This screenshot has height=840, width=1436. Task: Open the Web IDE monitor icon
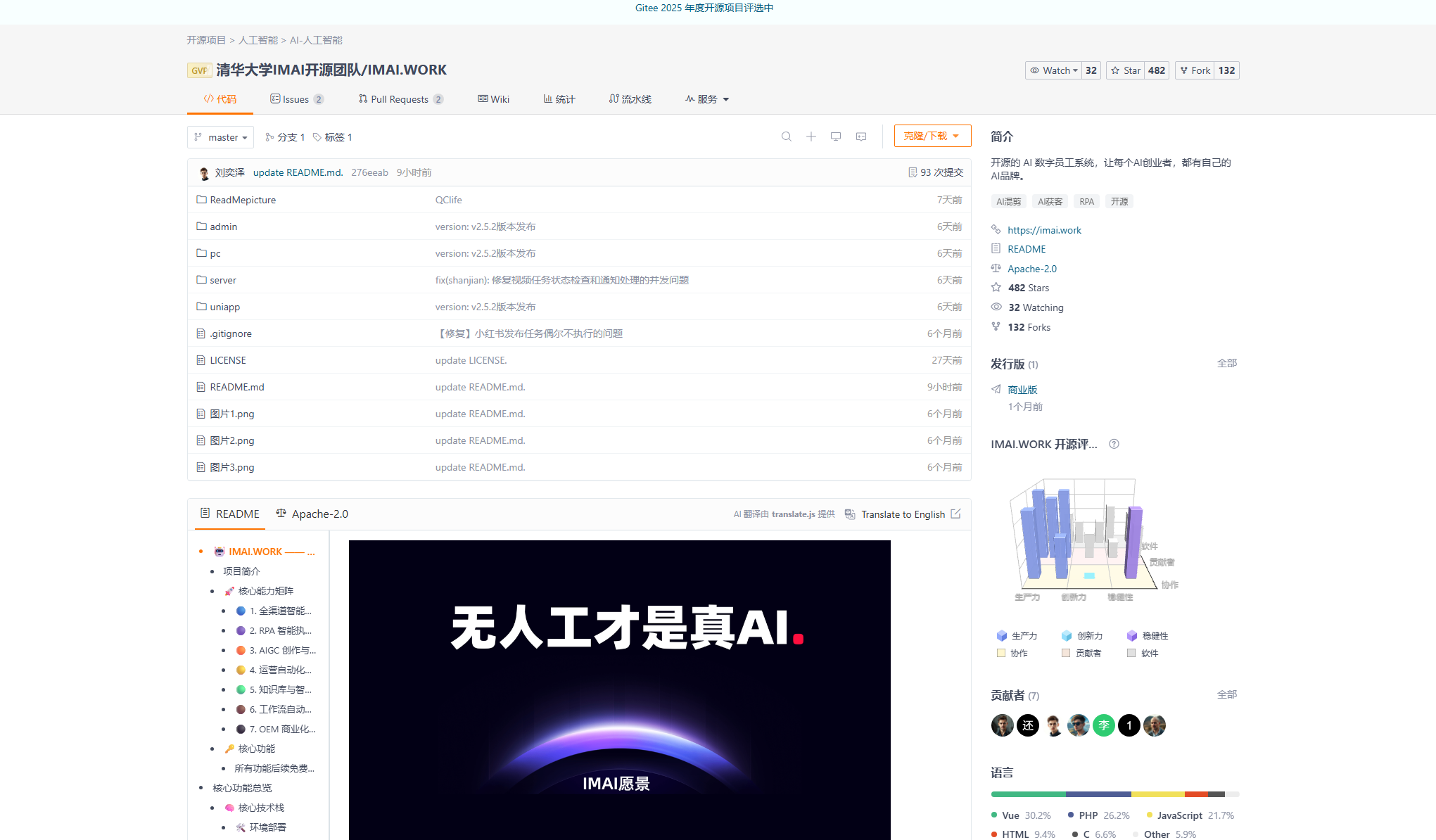point(835,136)
